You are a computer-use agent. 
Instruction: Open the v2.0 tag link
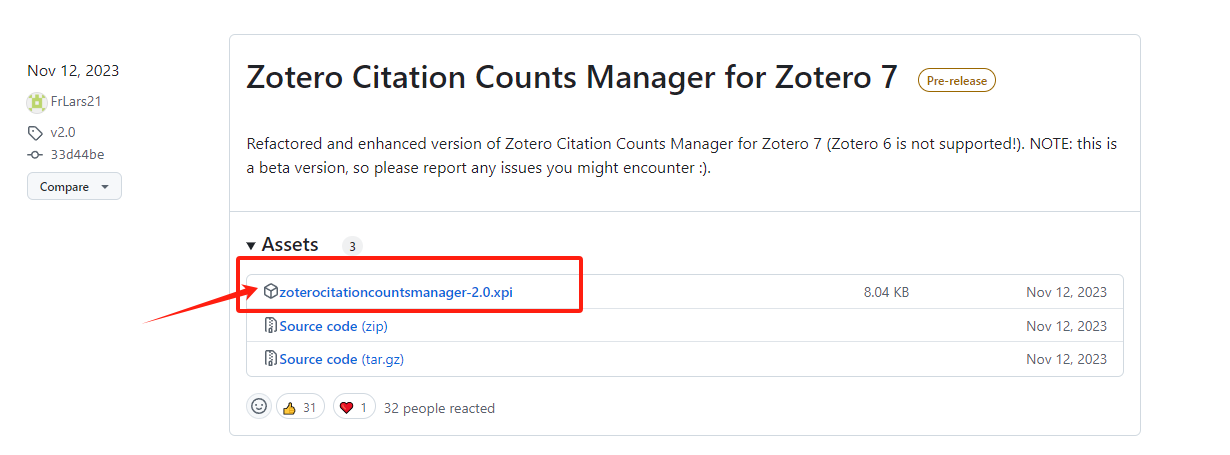63,132
